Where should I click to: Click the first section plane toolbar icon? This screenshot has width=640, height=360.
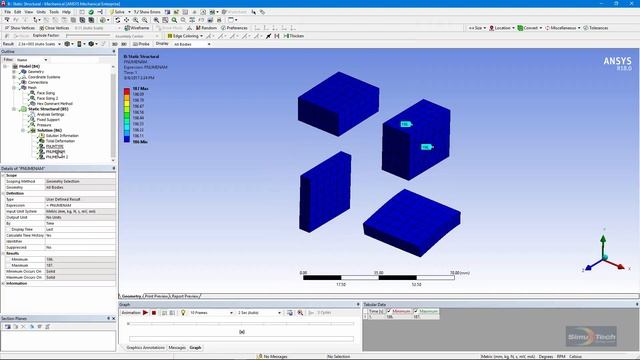[7, 327]
